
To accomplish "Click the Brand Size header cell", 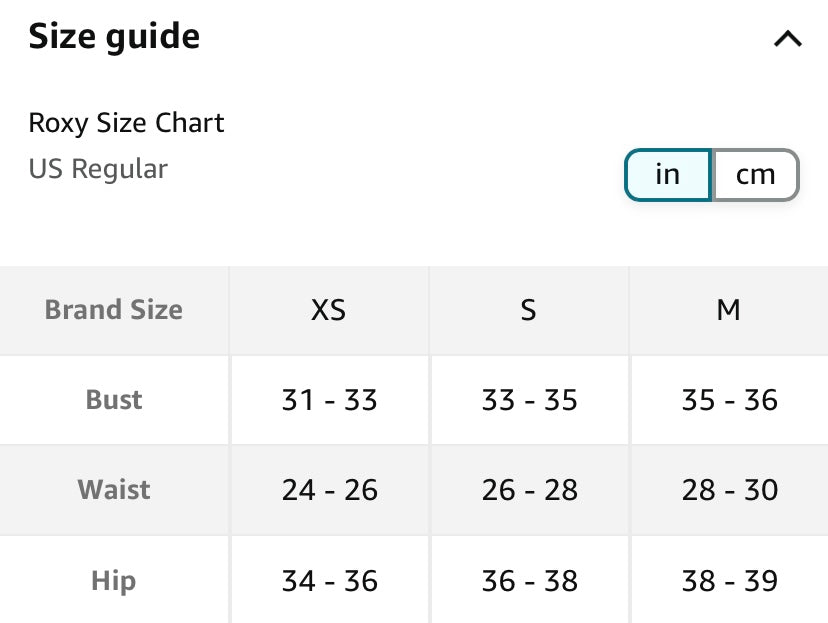I will [x=114, y=310].
